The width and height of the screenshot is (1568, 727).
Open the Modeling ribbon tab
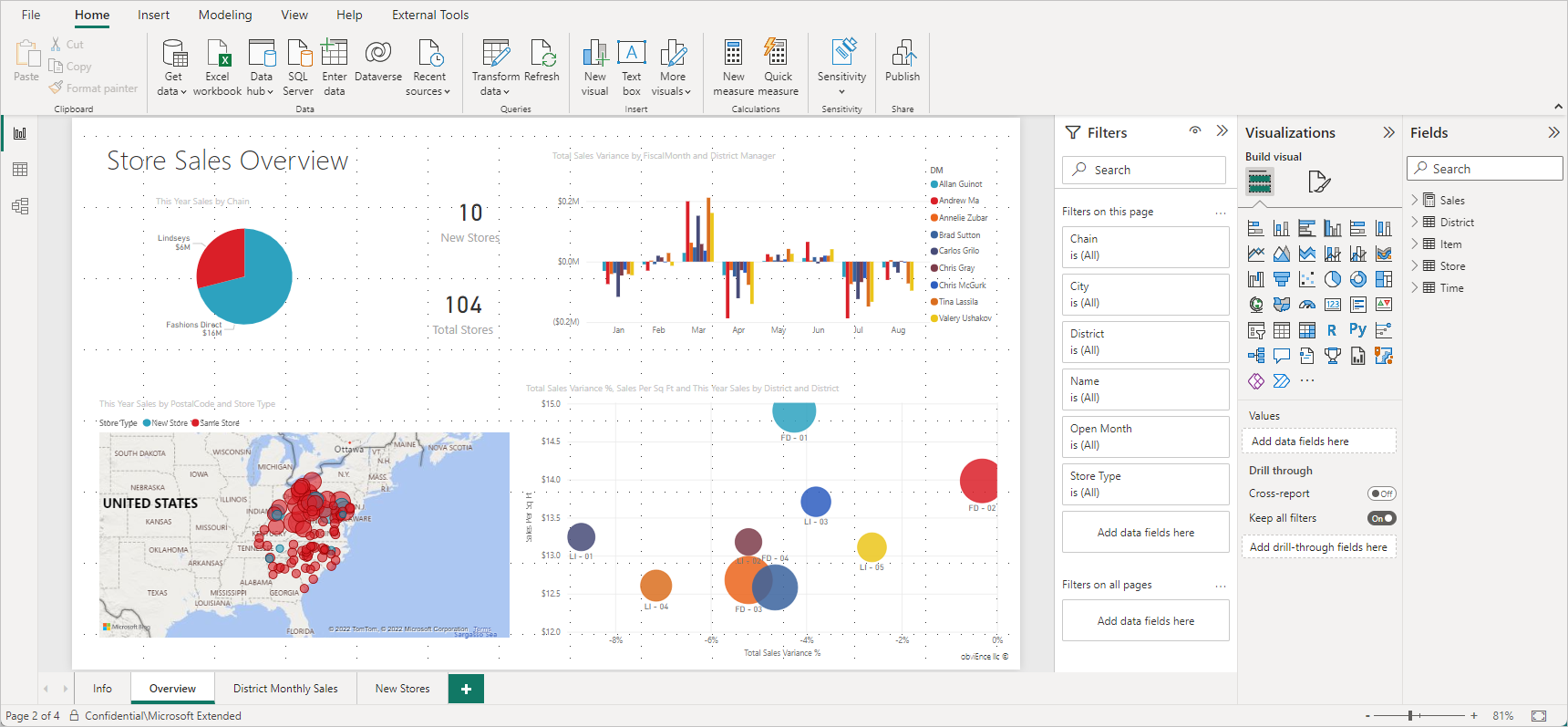tap(224, 15)
